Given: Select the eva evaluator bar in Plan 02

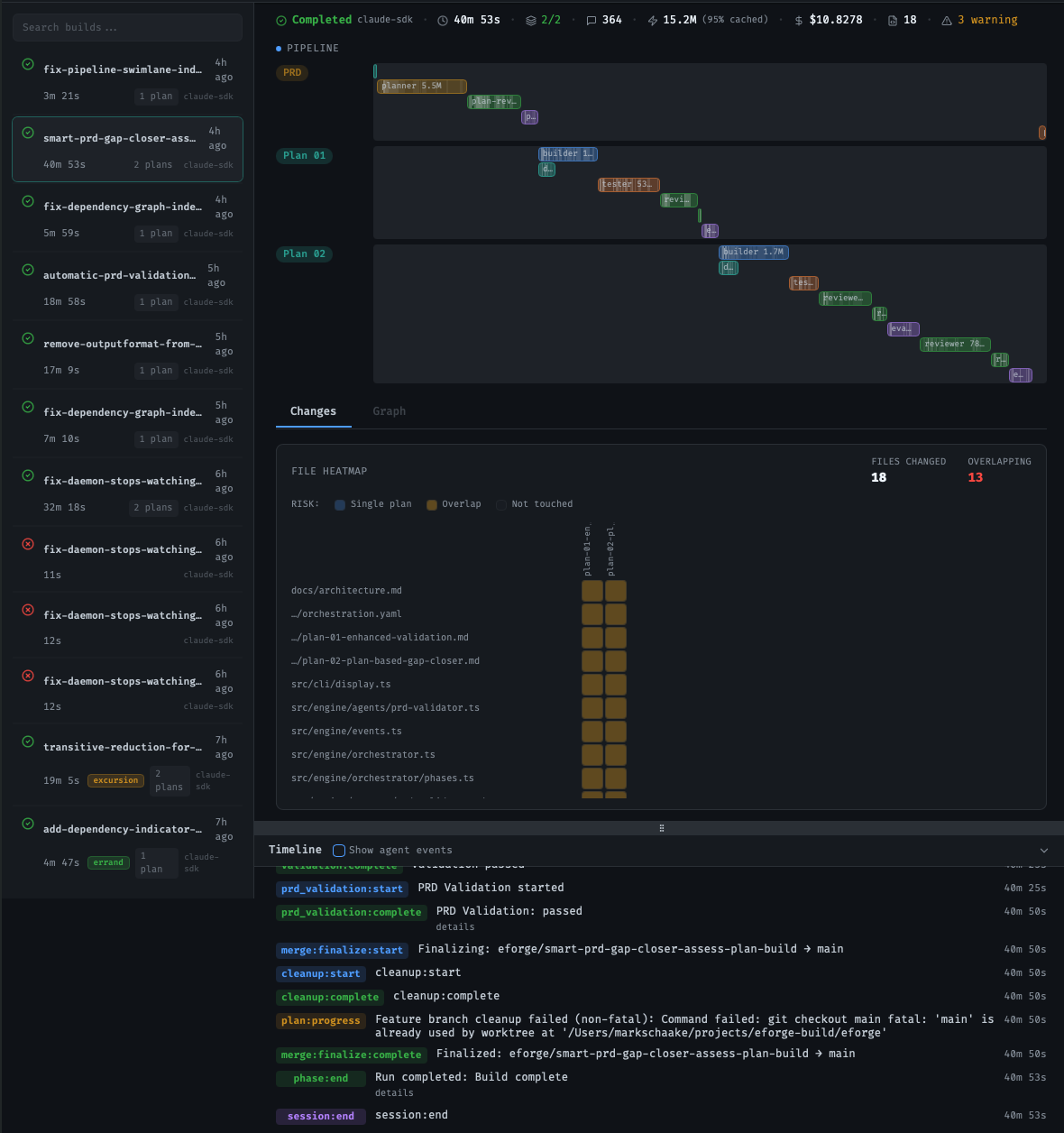Looking at the screenshot, I should (x=903, y=329).
